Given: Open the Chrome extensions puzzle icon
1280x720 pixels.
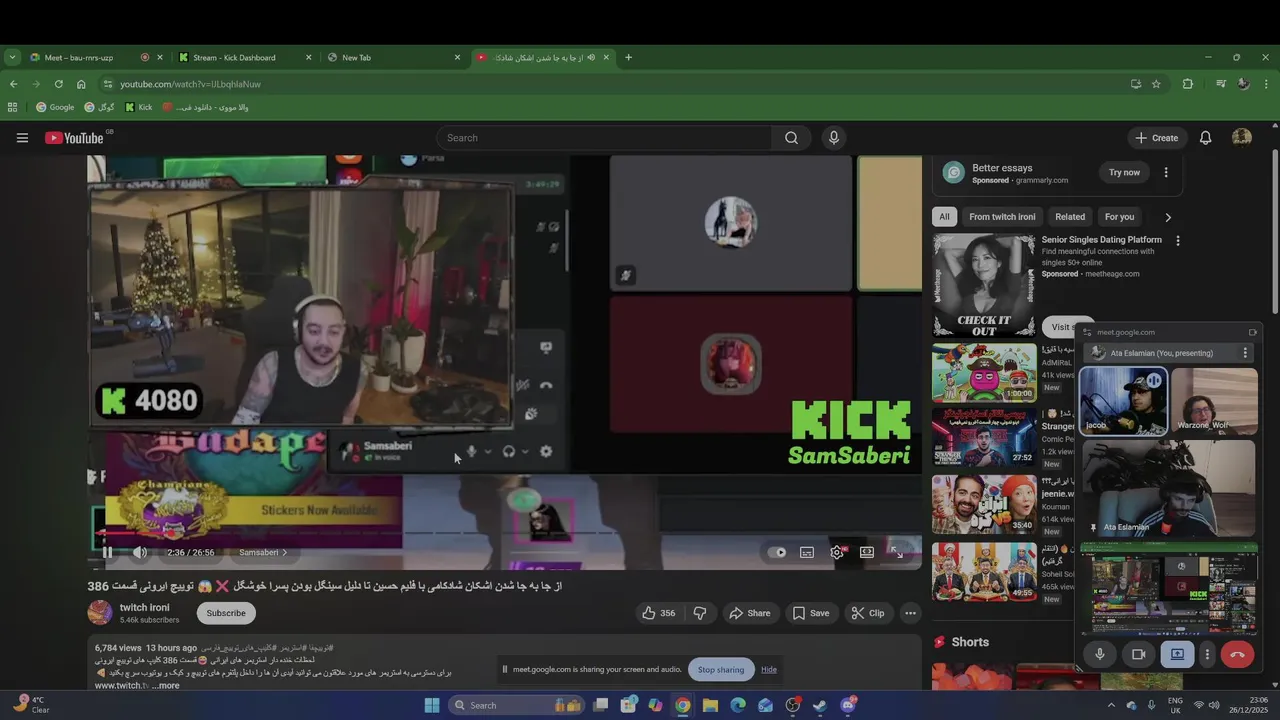Looking at the screenshot, I should [x=1188, y=84].
